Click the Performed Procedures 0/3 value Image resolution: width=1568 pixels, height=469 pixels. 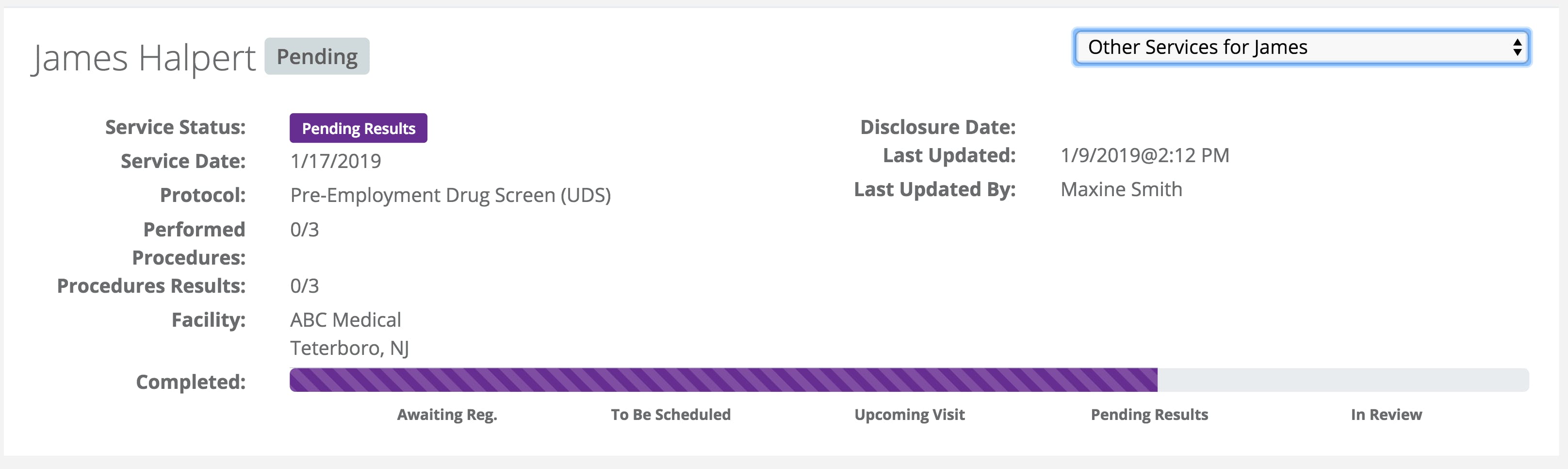(304, 230)
